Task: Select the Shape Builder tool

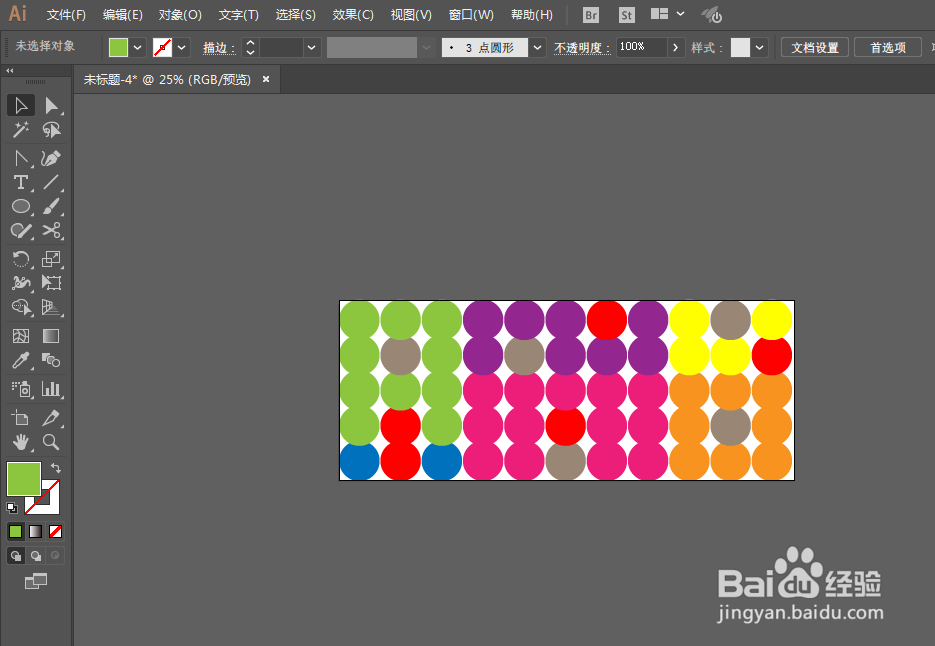Action: [x=21, y=307]
